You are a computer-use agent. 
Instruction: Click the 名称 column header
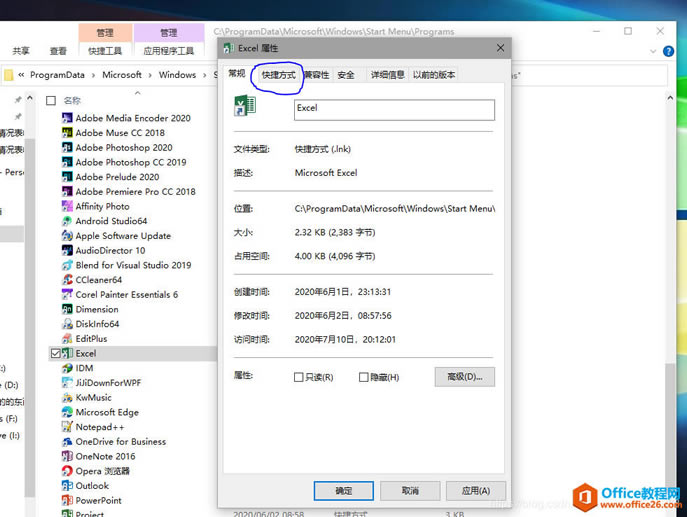tap(72, 101)
